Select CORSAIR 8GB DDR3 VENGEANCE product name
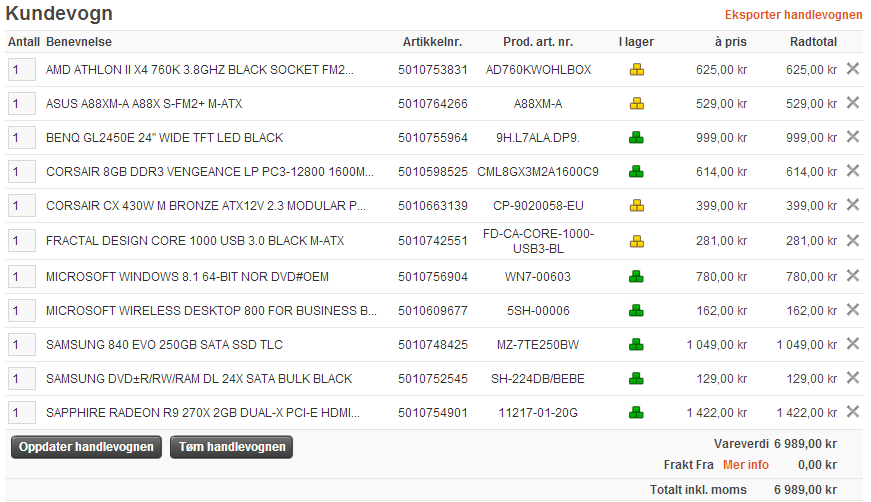Screen dimensions: 871x502 tap(210, 172)
